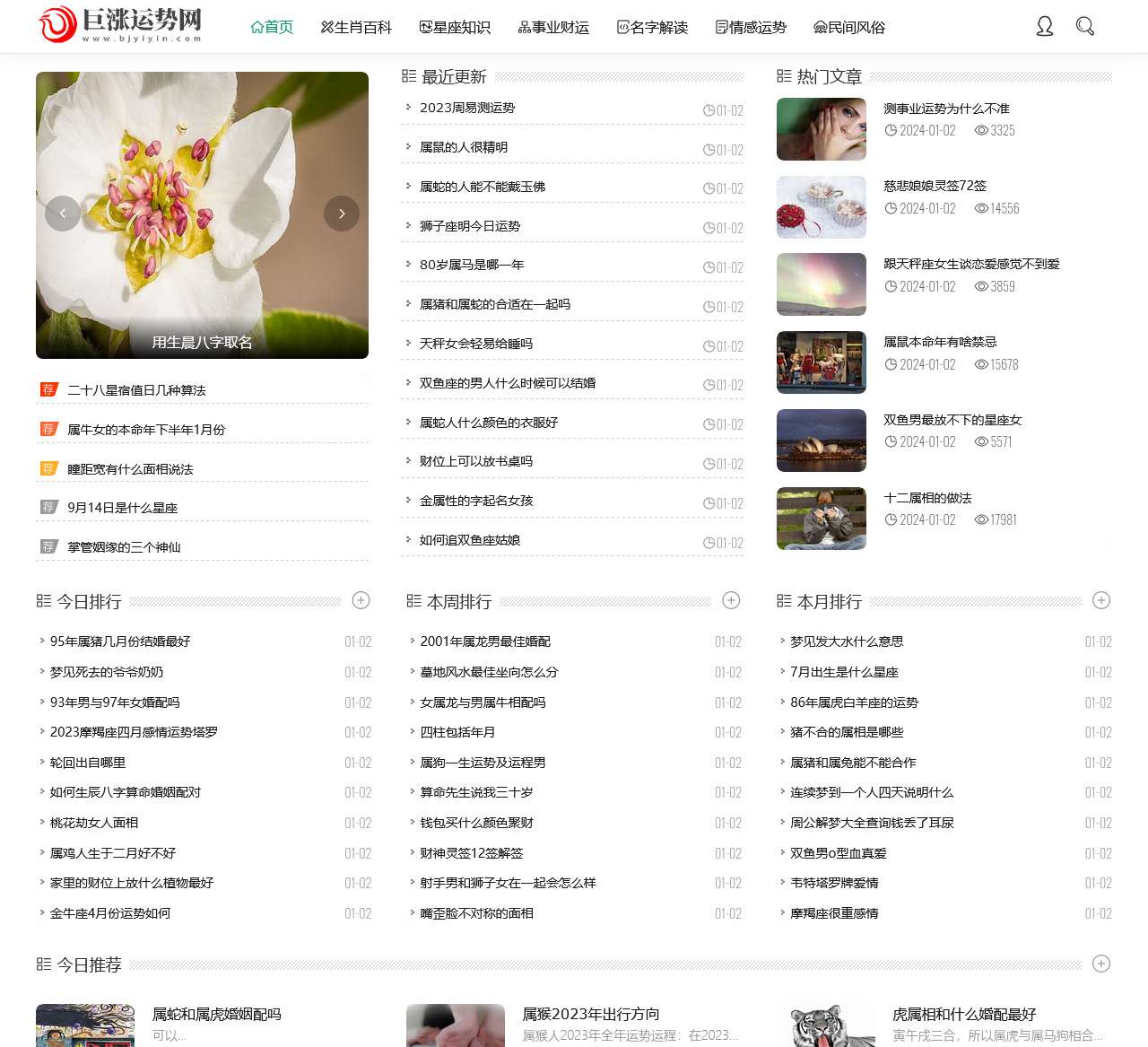
Task: Click the user profile icon
Action: [x=1045, y=27]
